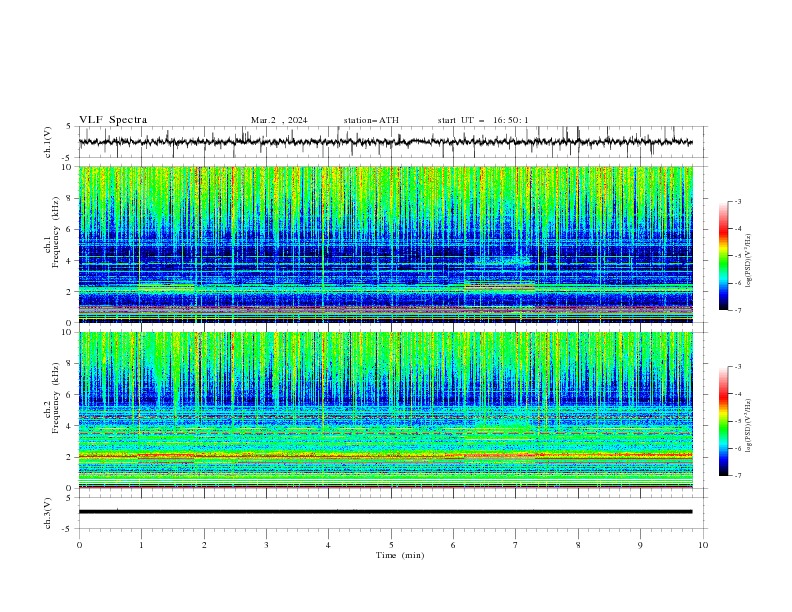
Task: Click the time axis tick label "4"
Action: 328,545
